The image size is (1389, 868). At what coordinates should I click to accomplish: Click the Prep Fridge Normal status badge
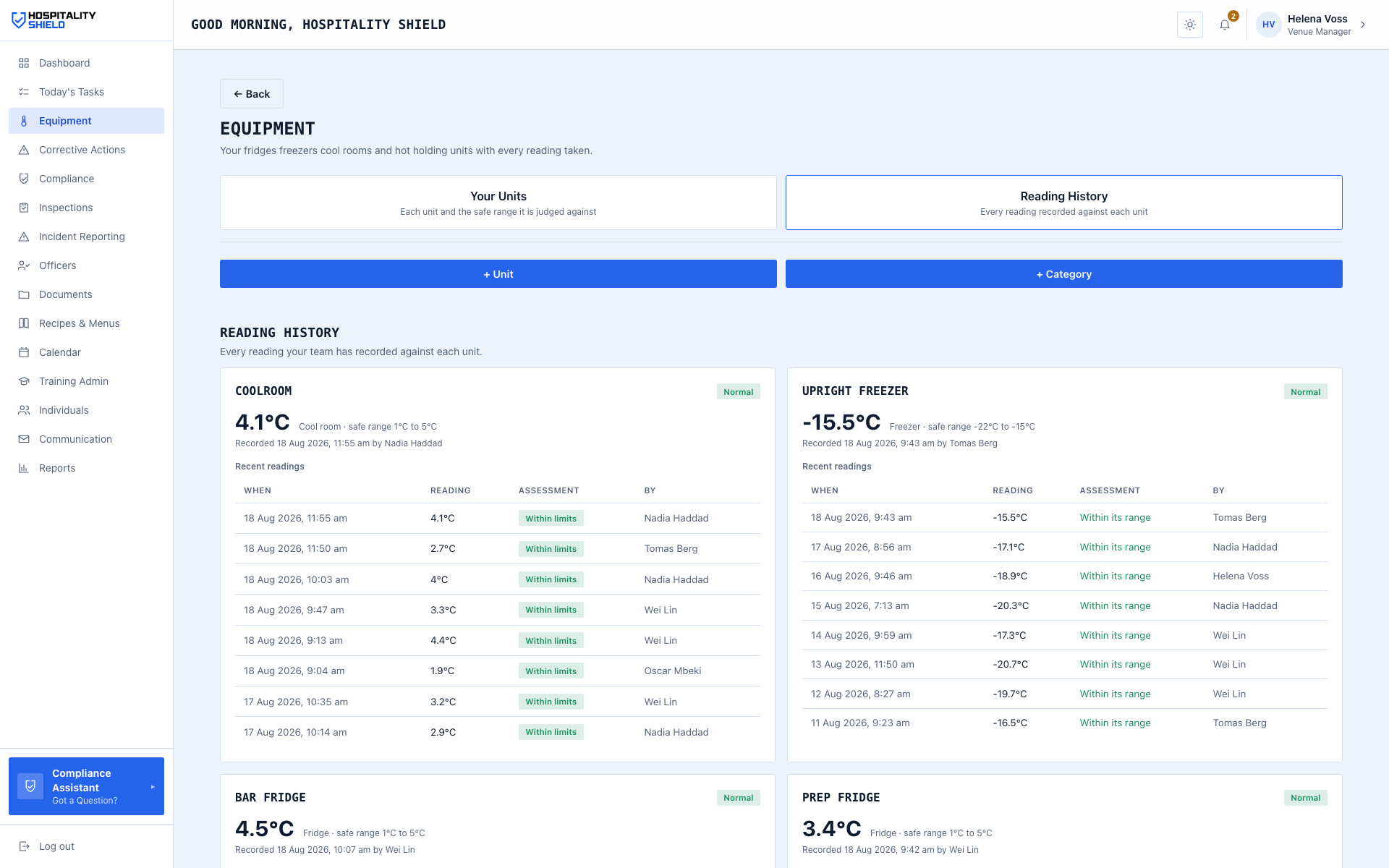click(1306, 798)
